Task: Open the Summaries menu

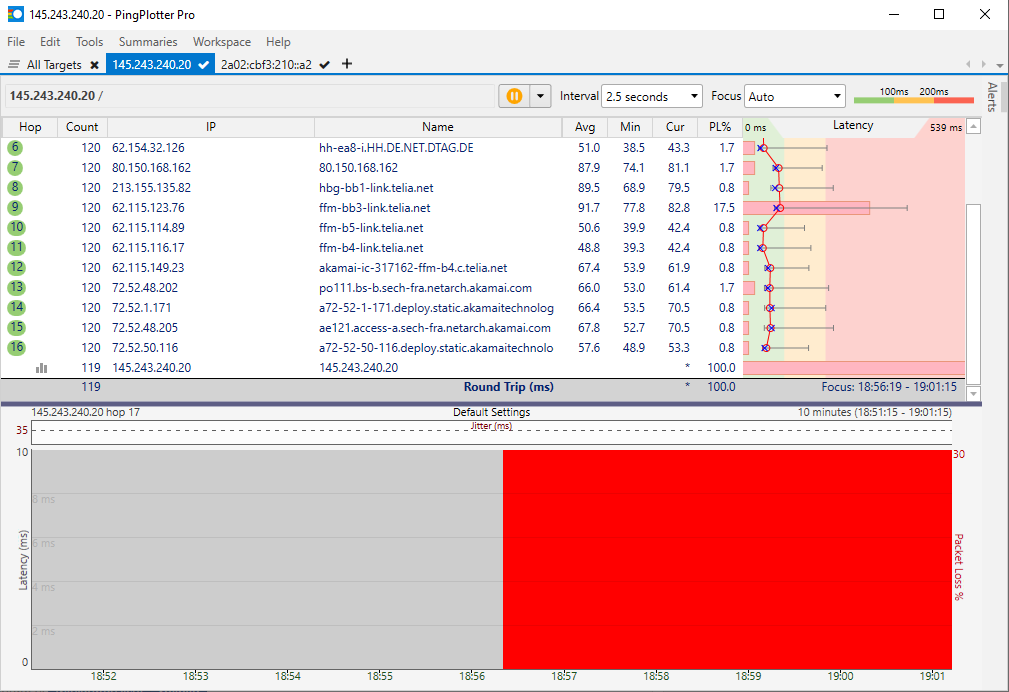Action: (148, 42)
